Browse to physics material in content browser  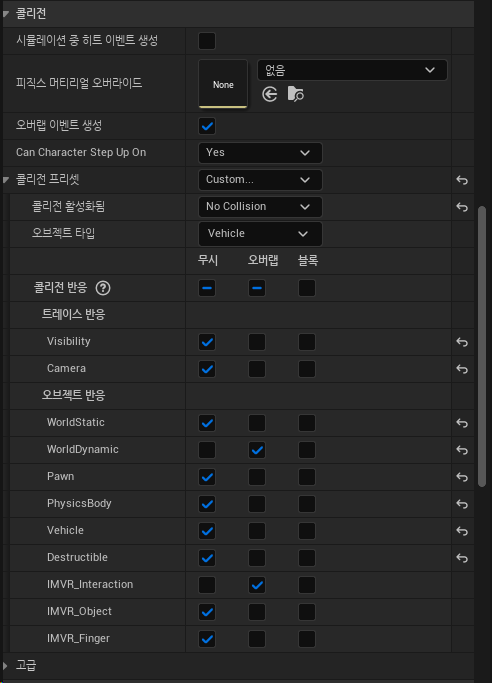296,94
